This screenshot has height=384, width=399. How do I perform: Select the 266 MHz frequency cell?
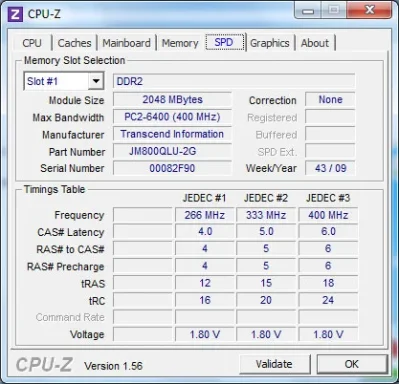[205, 215]
